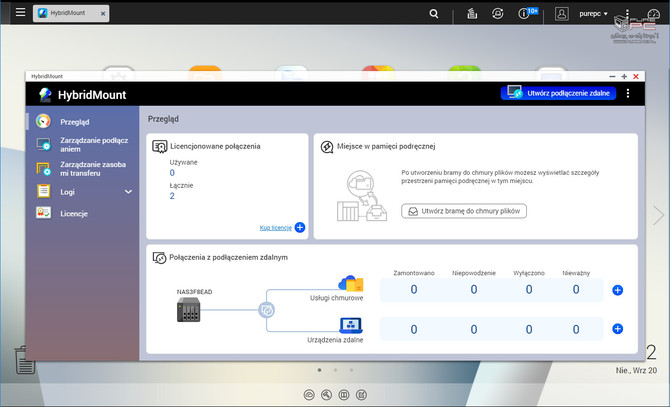670x407 pixels.
Task: Click the NAS3F8EAD device icon
Action: (188, 310)
